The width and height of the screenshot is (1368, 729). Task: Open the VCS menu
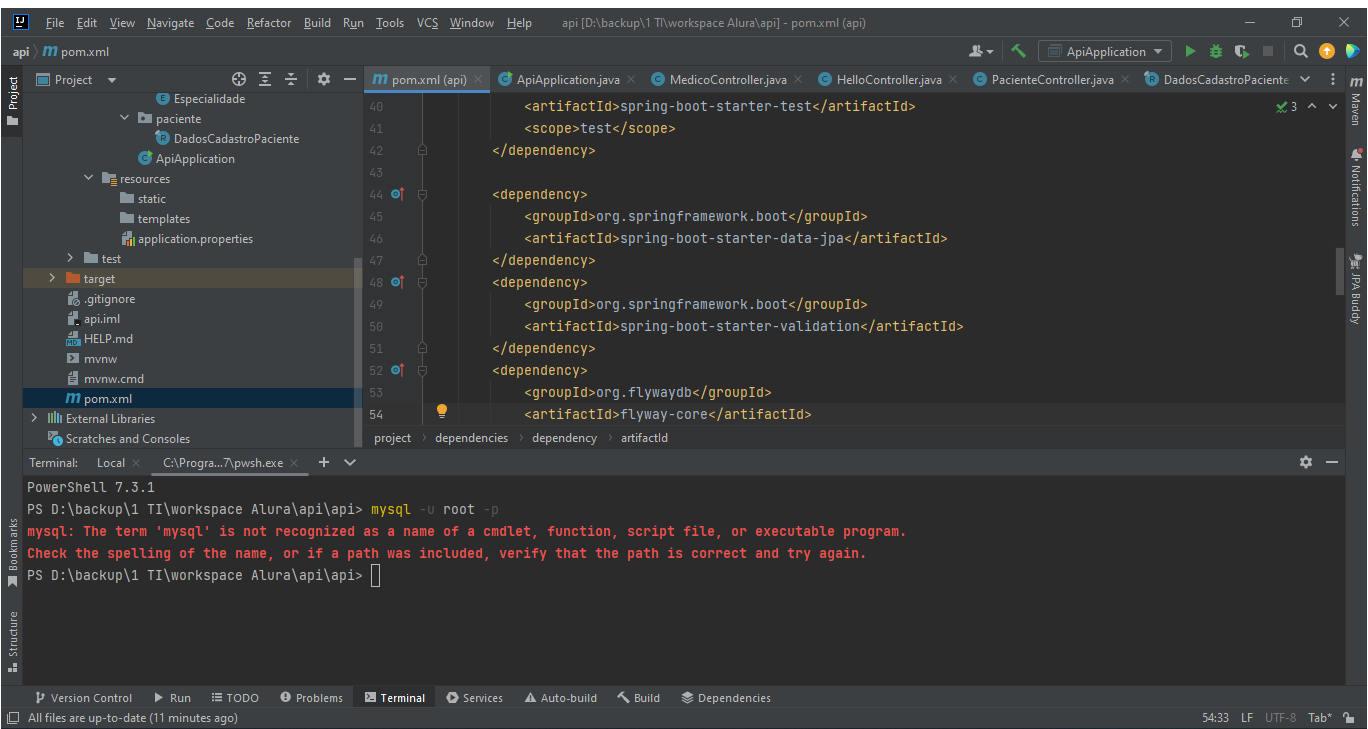tap(427, 22)
